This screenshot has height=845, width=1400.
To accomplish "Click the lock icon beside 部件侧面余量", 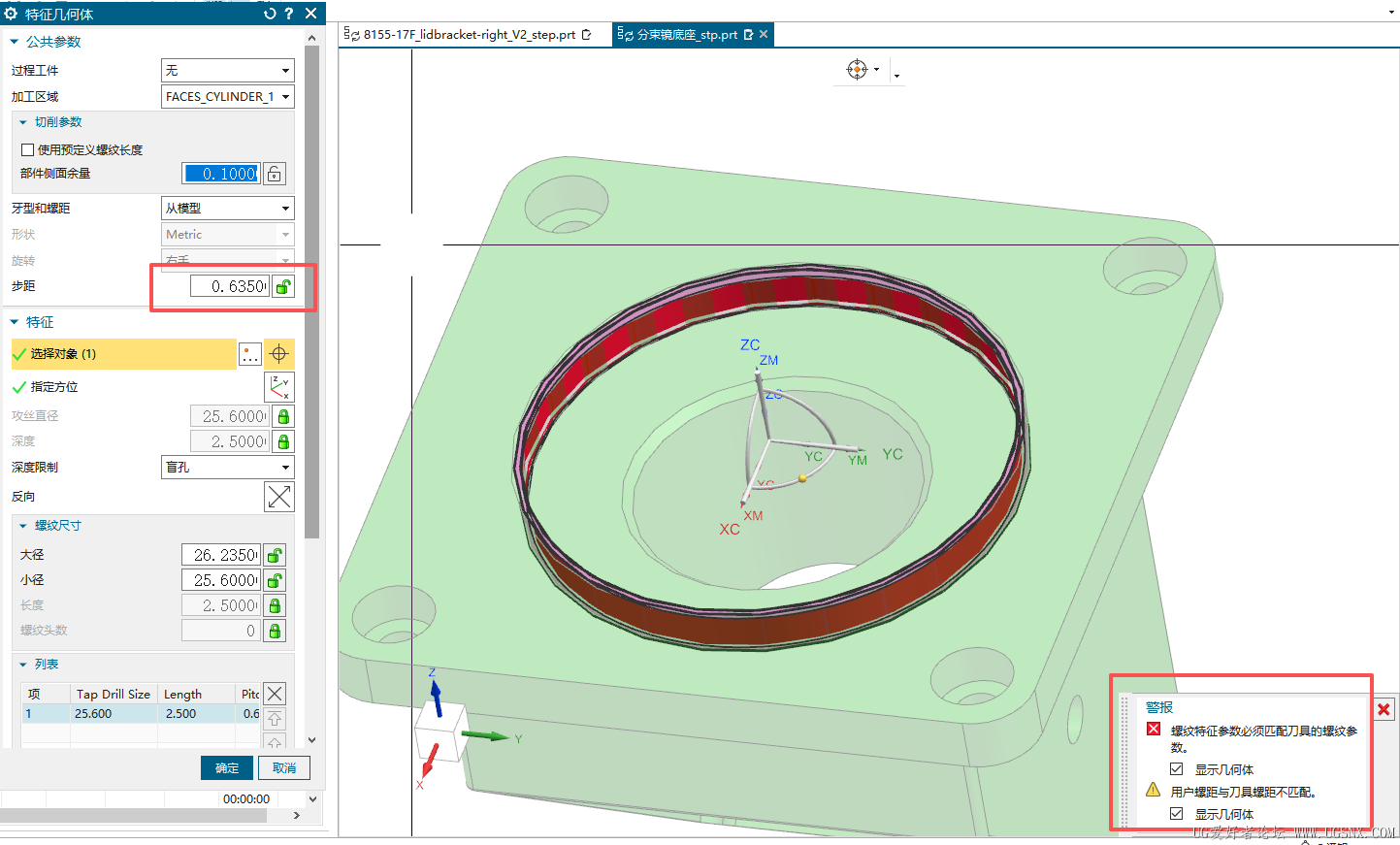I will point(275,174).
